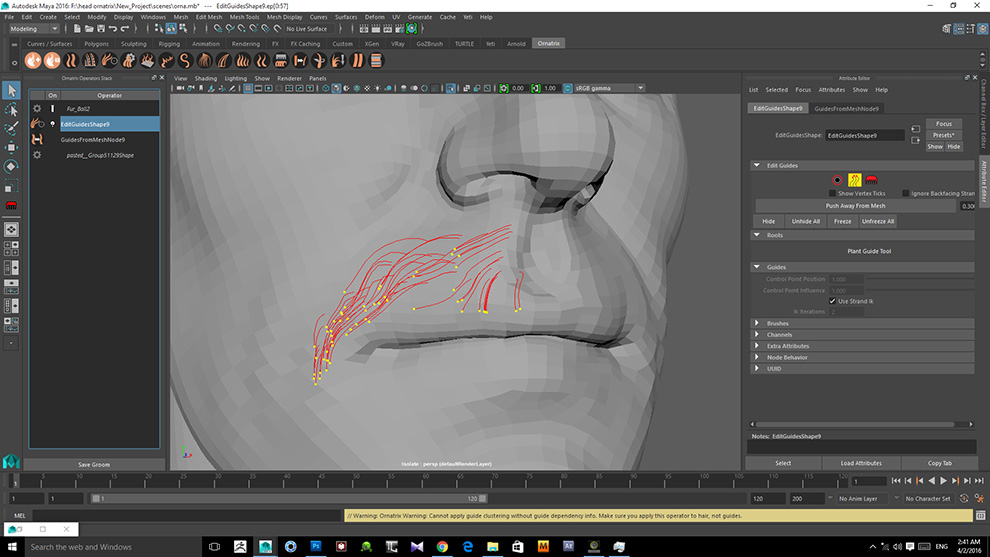
Task: Expand the Brushes section
Action: tap(777, 324)
